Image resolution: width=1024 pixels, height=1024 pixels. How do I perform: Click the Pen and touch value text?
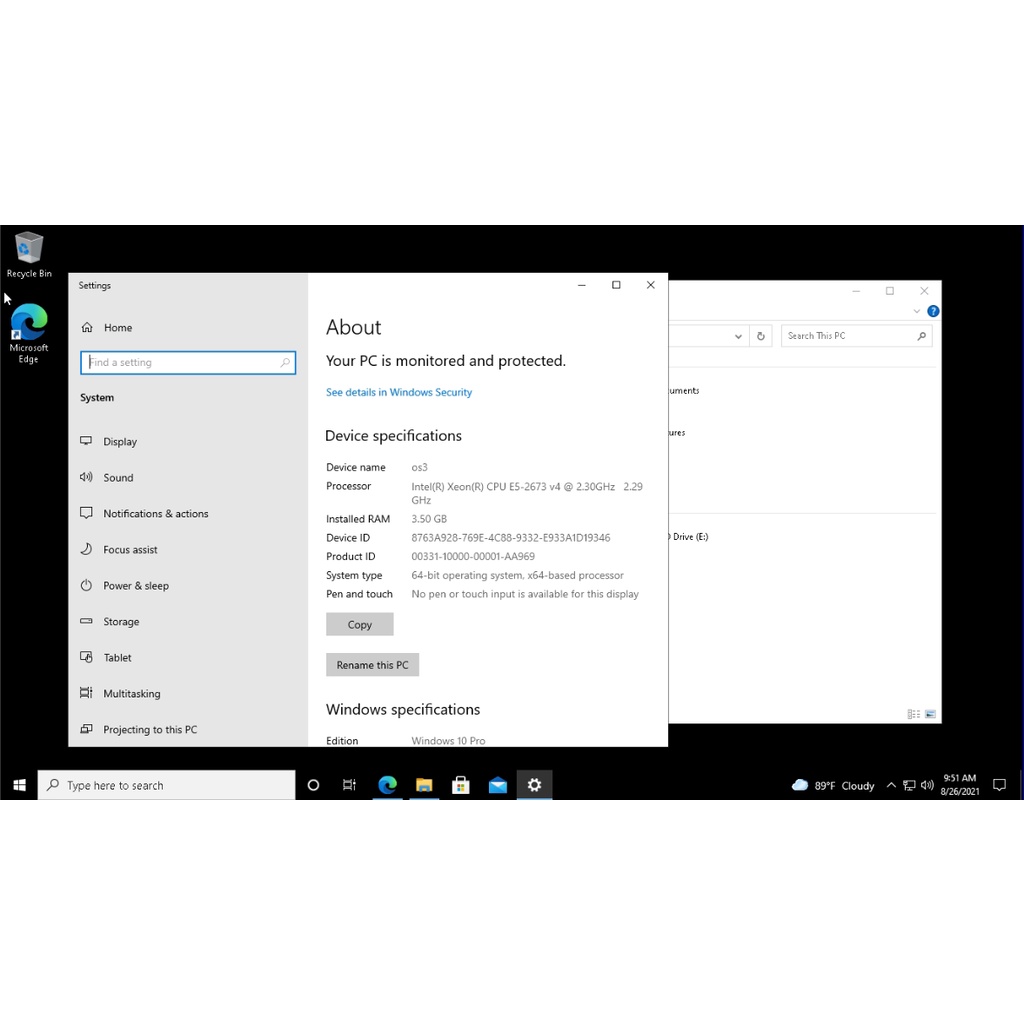[x=525, y=594]
